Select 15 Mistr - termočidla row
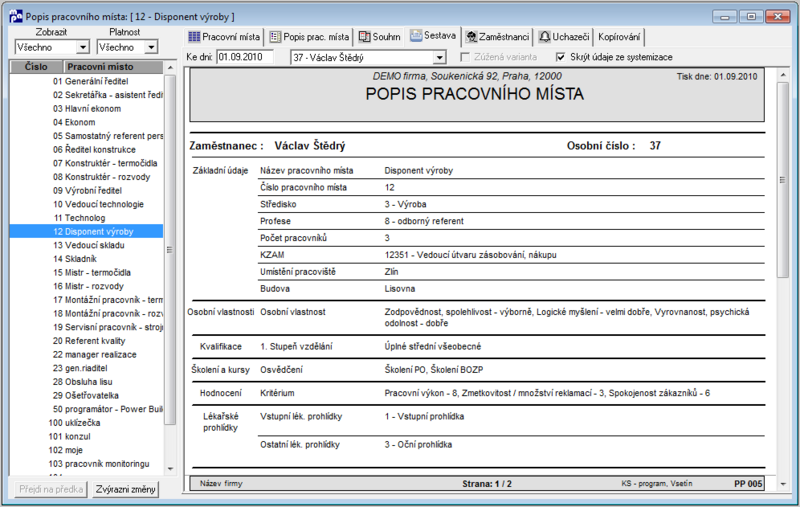 (x=87, y=273)
